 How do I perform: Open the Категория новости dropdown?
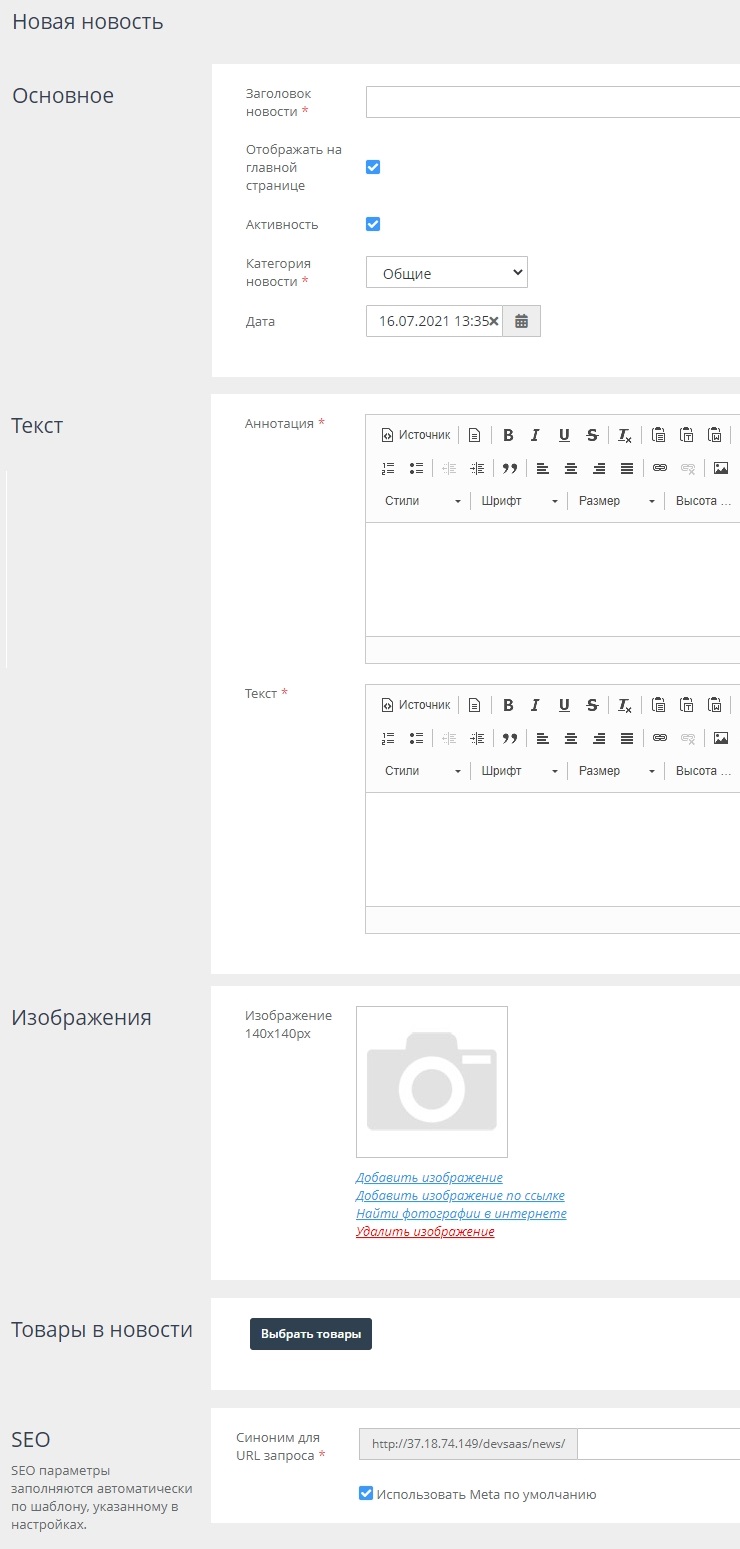[x=446, y=272]
